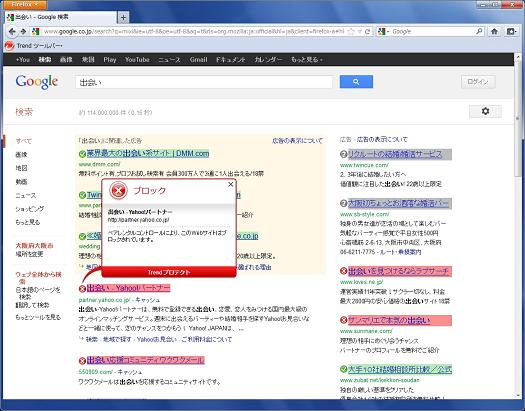The image size is (525, 411).
Task: Open new tab with plus button
Action: pos(123,17)
